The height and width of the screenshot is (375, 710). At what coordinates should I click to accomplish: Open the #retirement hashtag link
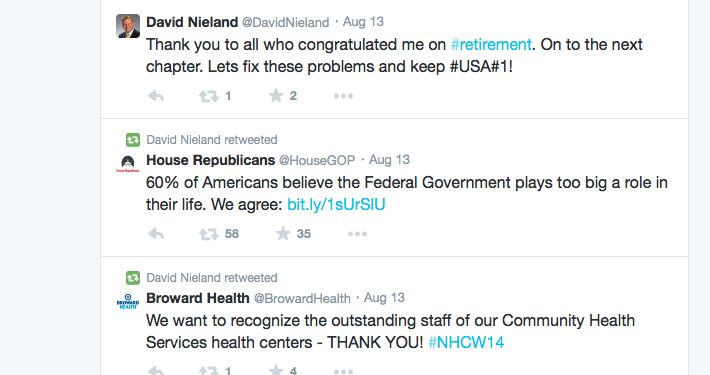tap(491, 44)
